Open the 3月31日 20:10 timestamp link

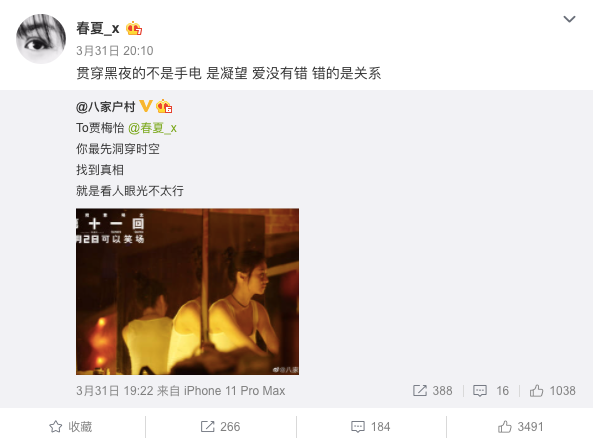(x=115, y=51)
